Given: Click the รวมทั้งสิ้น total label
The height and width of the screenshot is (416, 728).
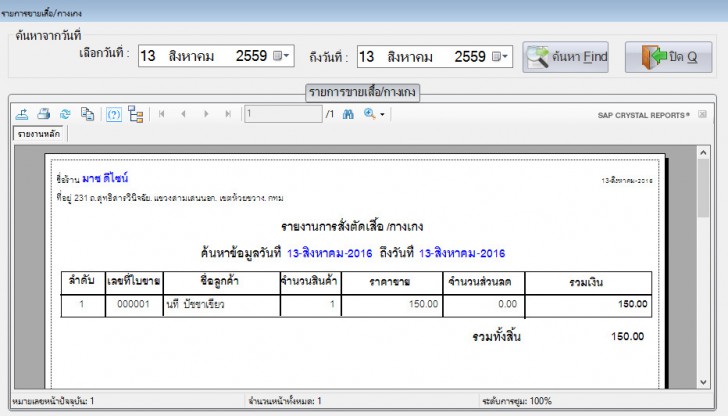Looking at the screenshot, I should pos(496,337).
